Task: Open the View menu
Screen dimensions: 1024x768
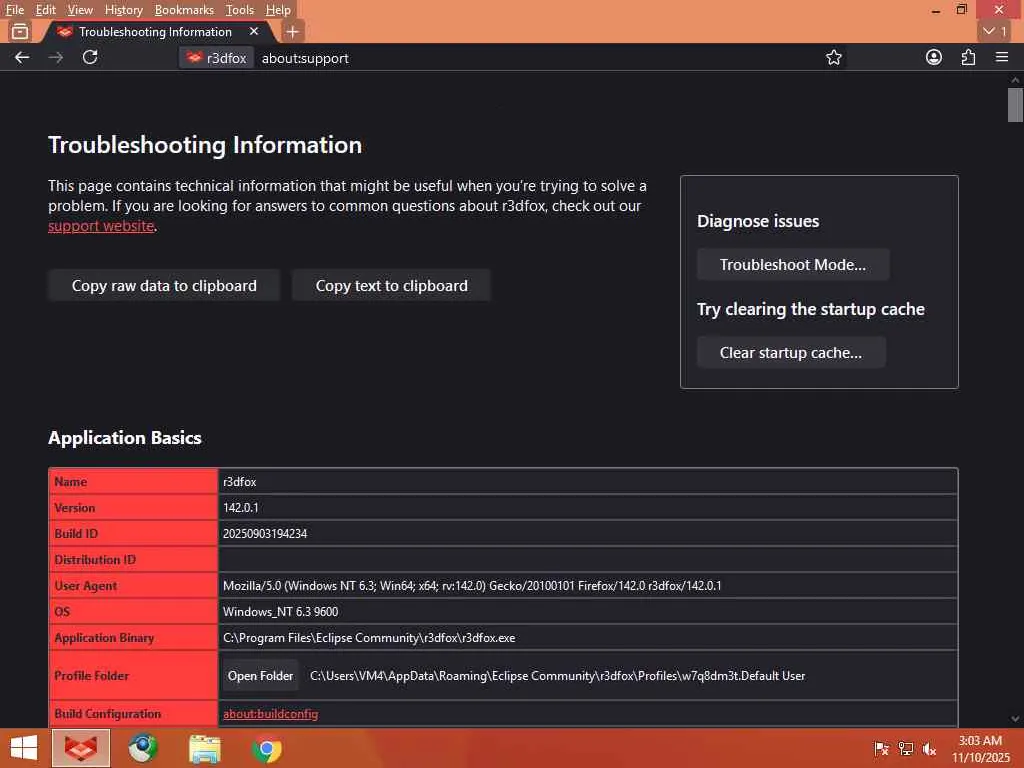Action: pyautogui.click(x=80, y=10)
